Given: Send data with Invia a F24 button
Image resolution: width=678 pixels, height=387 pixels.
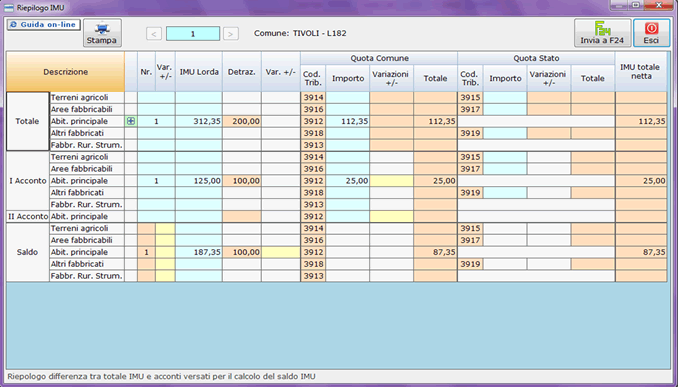Looking at the screenshot, I should pos(602,33).
